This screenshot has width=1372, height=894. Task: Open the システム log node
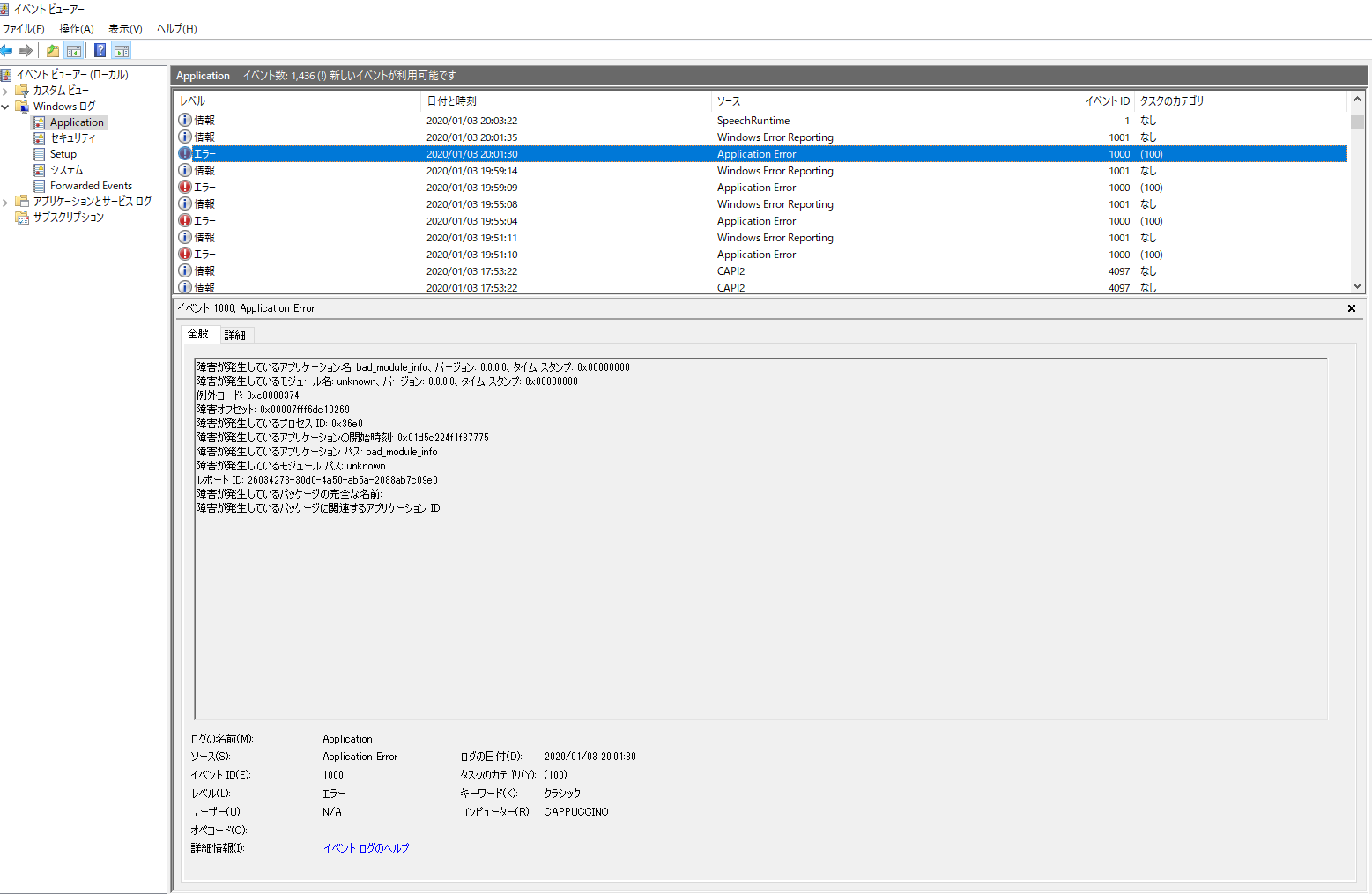[66, 170]
